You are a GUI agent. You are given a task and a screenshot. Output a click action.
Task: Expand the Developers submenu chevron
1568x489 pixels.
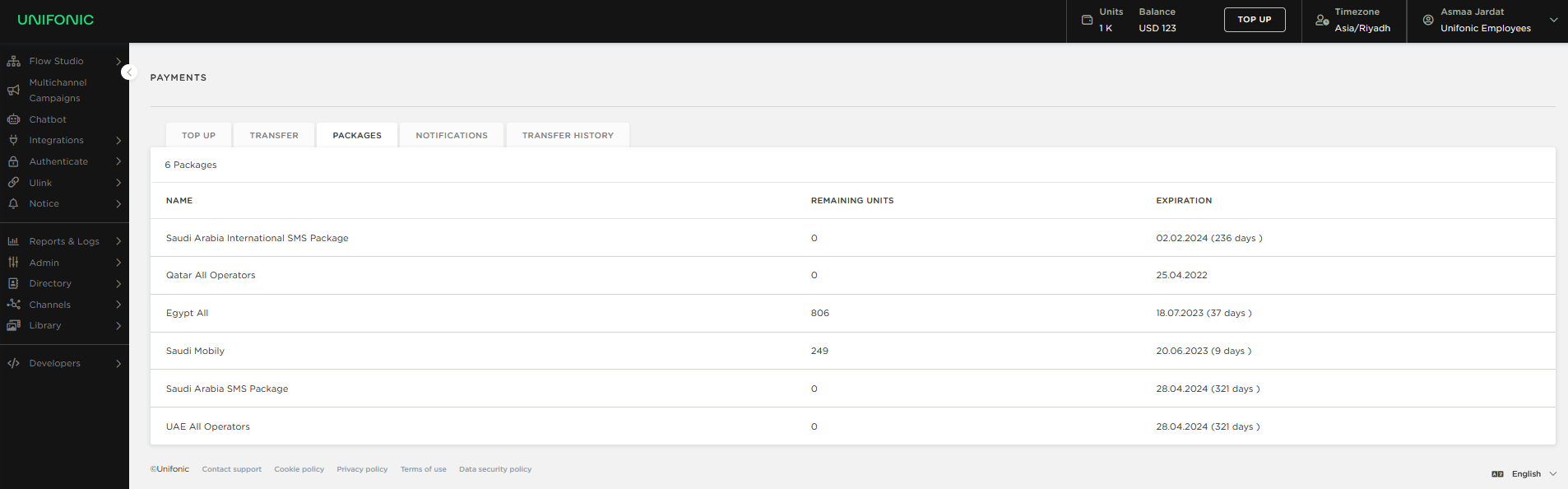[118, 363]
